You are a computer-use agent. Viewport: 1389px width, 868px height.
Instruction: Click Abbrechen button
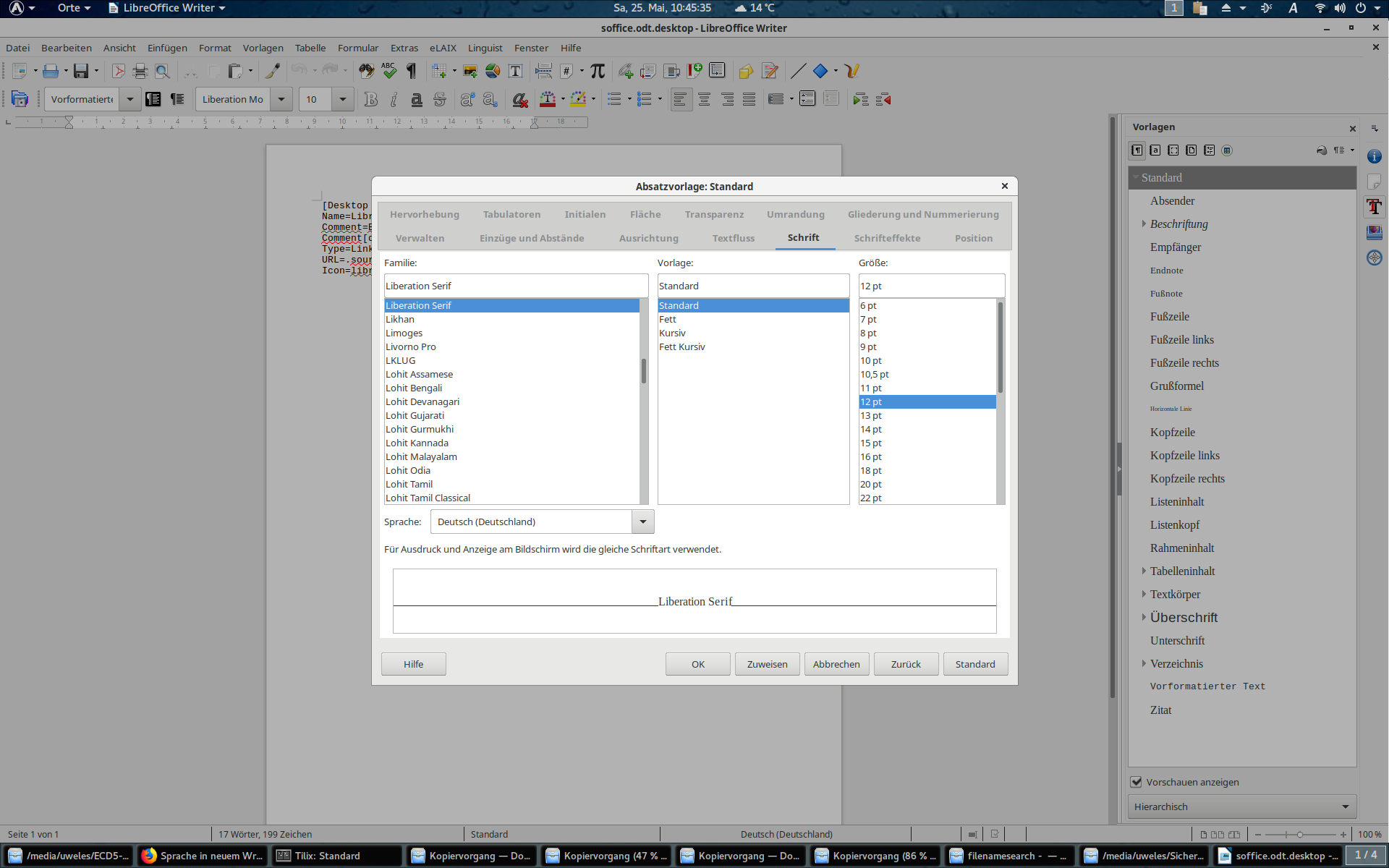836,664
